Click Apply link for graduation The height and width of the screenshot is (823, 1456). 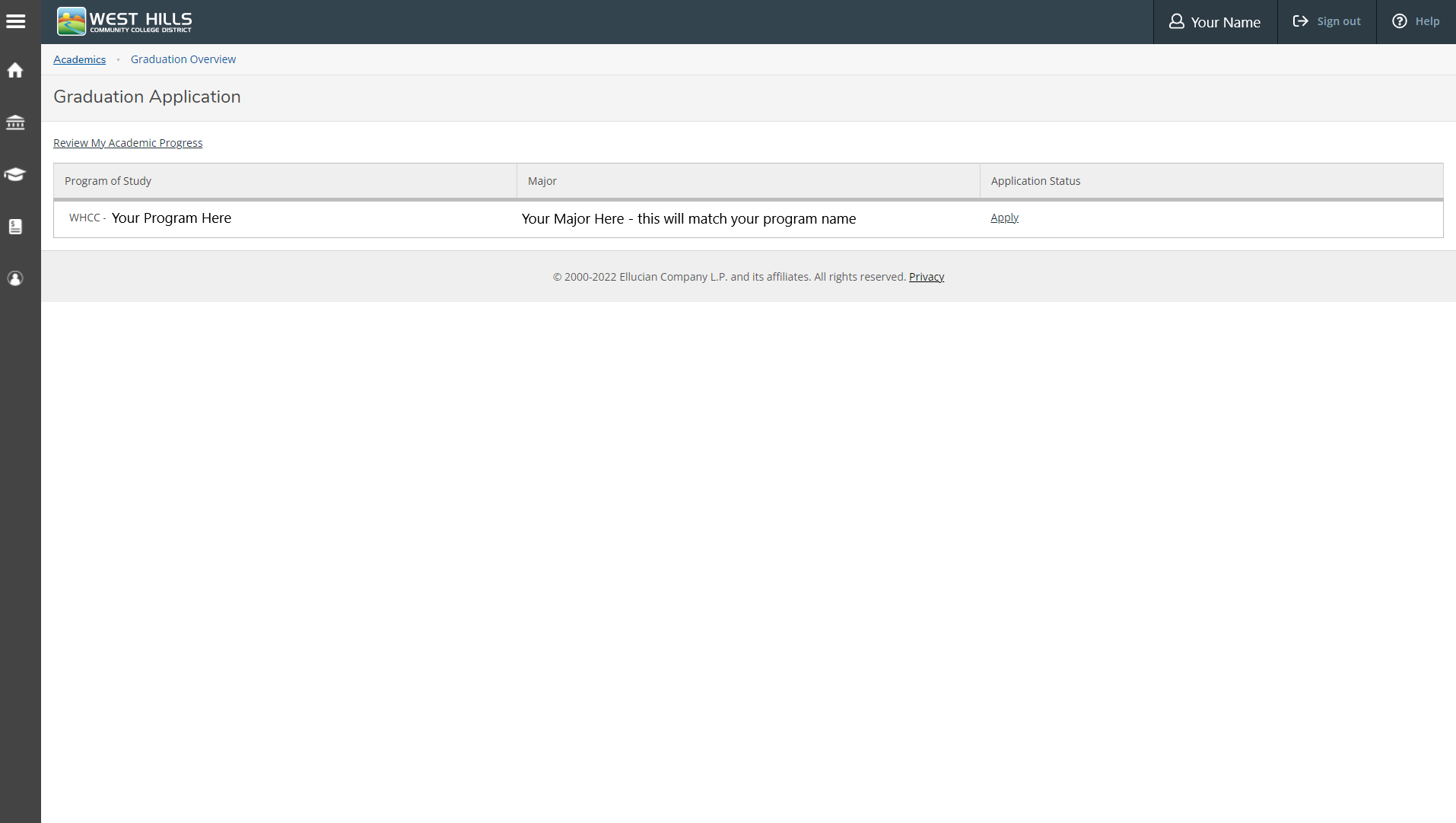click(x=1004, y=218)
